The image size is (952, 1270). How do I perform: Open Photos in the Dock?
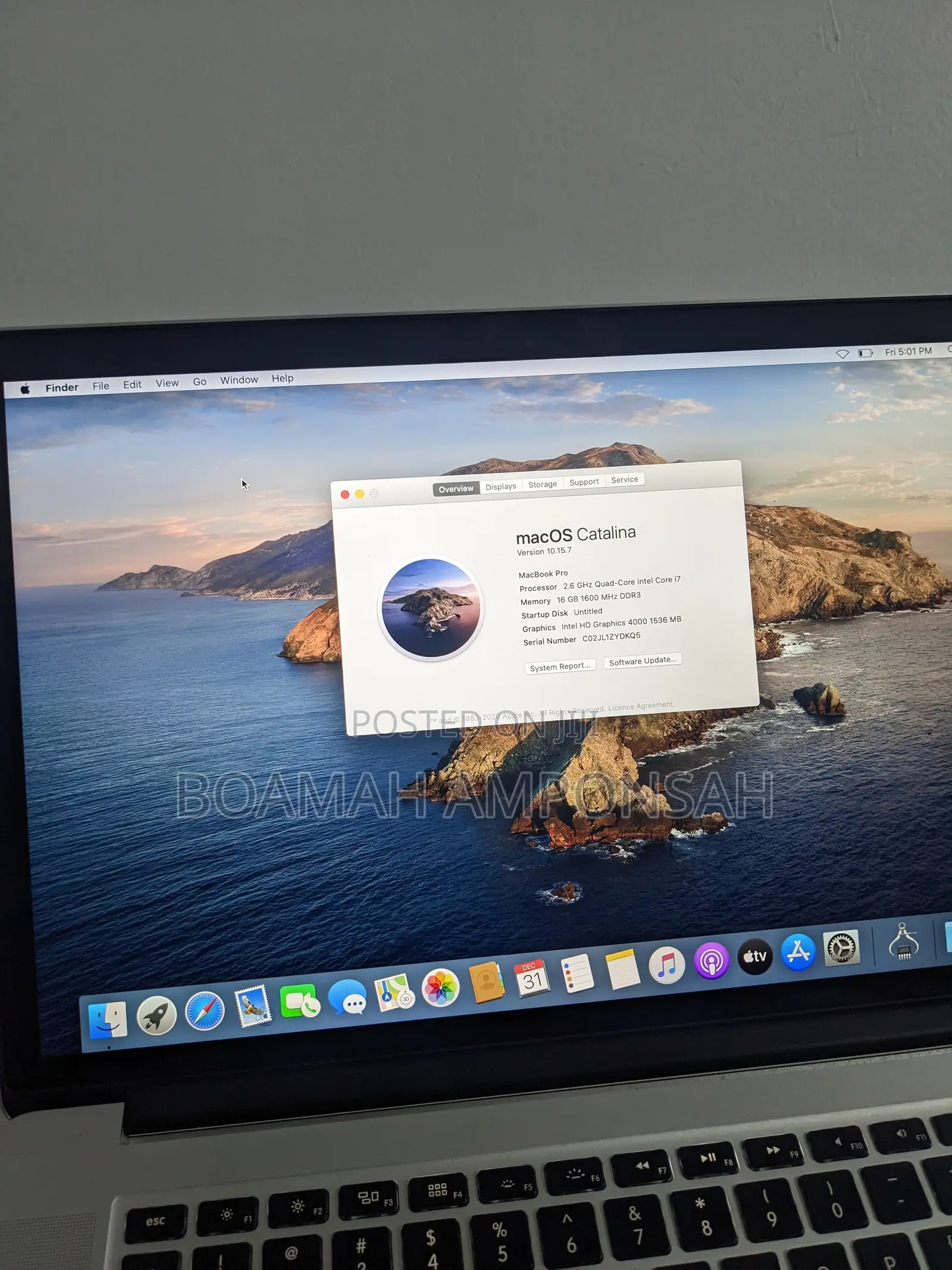(440, 987)
